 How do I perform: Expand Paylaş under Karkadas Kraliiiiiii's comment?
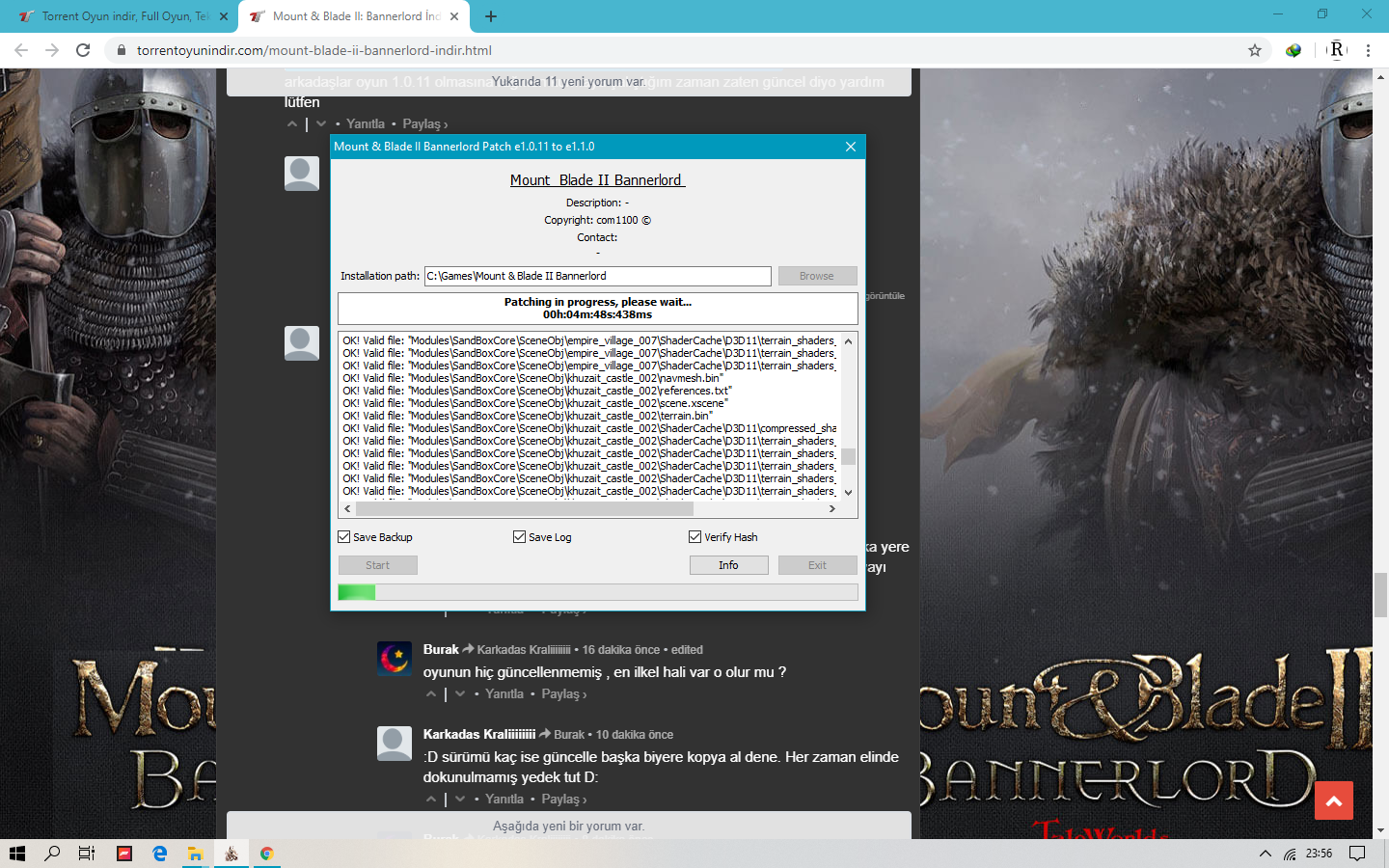tap(564, 799)
